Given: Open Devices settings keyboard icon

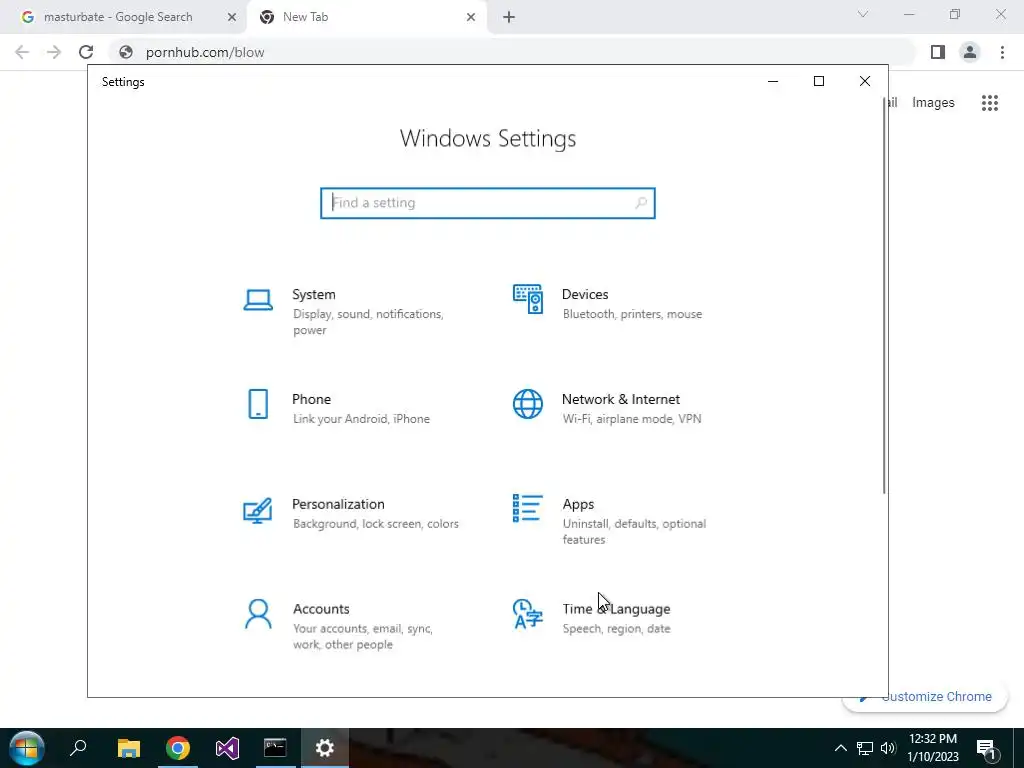Looking at the screenshot, I should tap(528, 299).
